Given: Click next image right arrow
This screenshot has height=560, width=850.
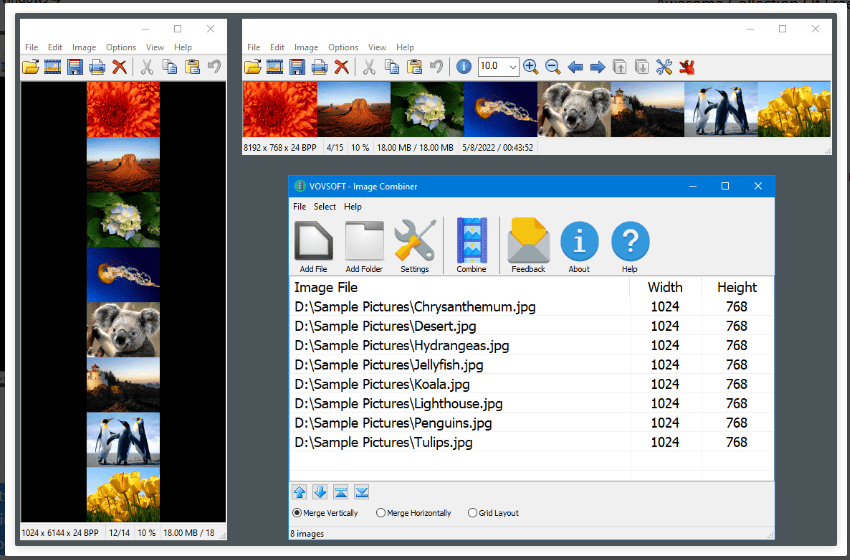Looking at the screenshot, I should pyautogui.click(x=597, y=67).
